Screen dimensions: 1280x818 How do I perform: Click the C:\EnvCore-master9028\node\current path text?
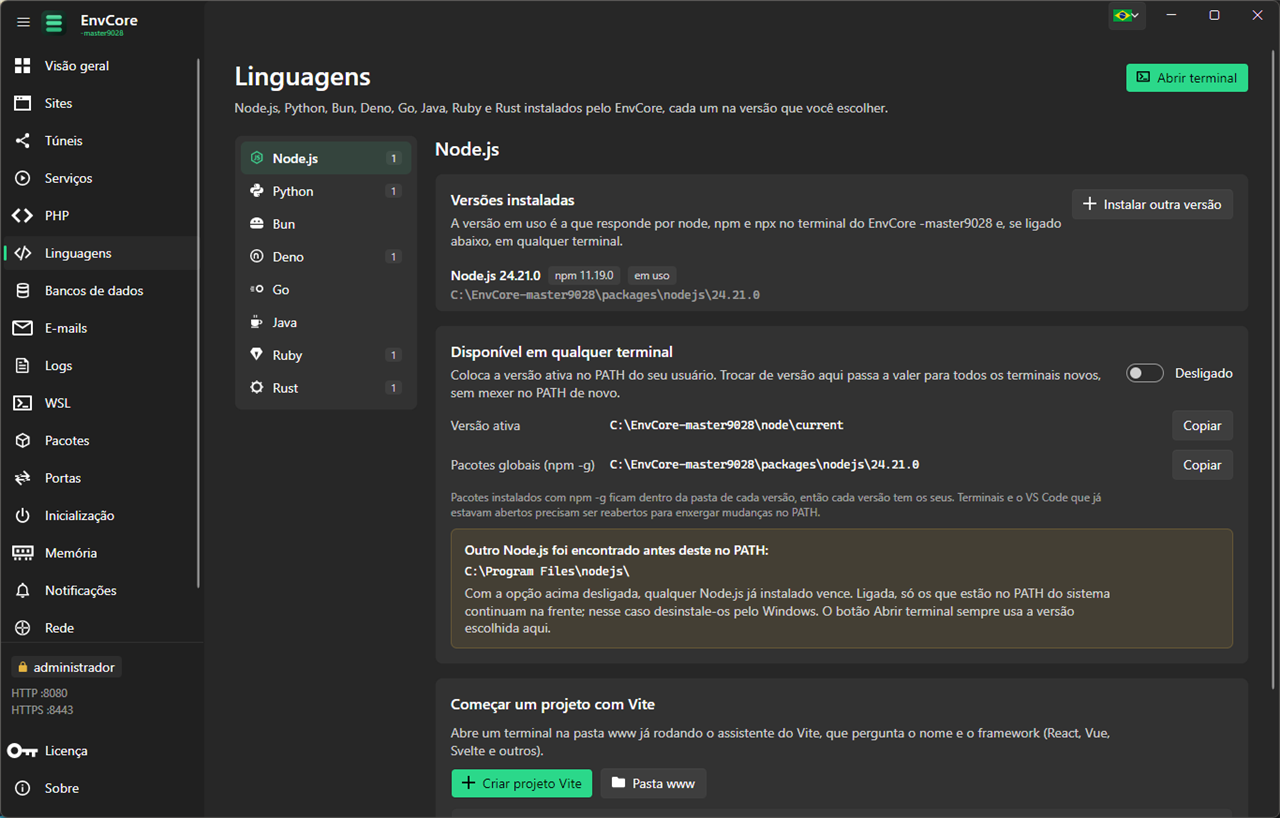point(727,425)
